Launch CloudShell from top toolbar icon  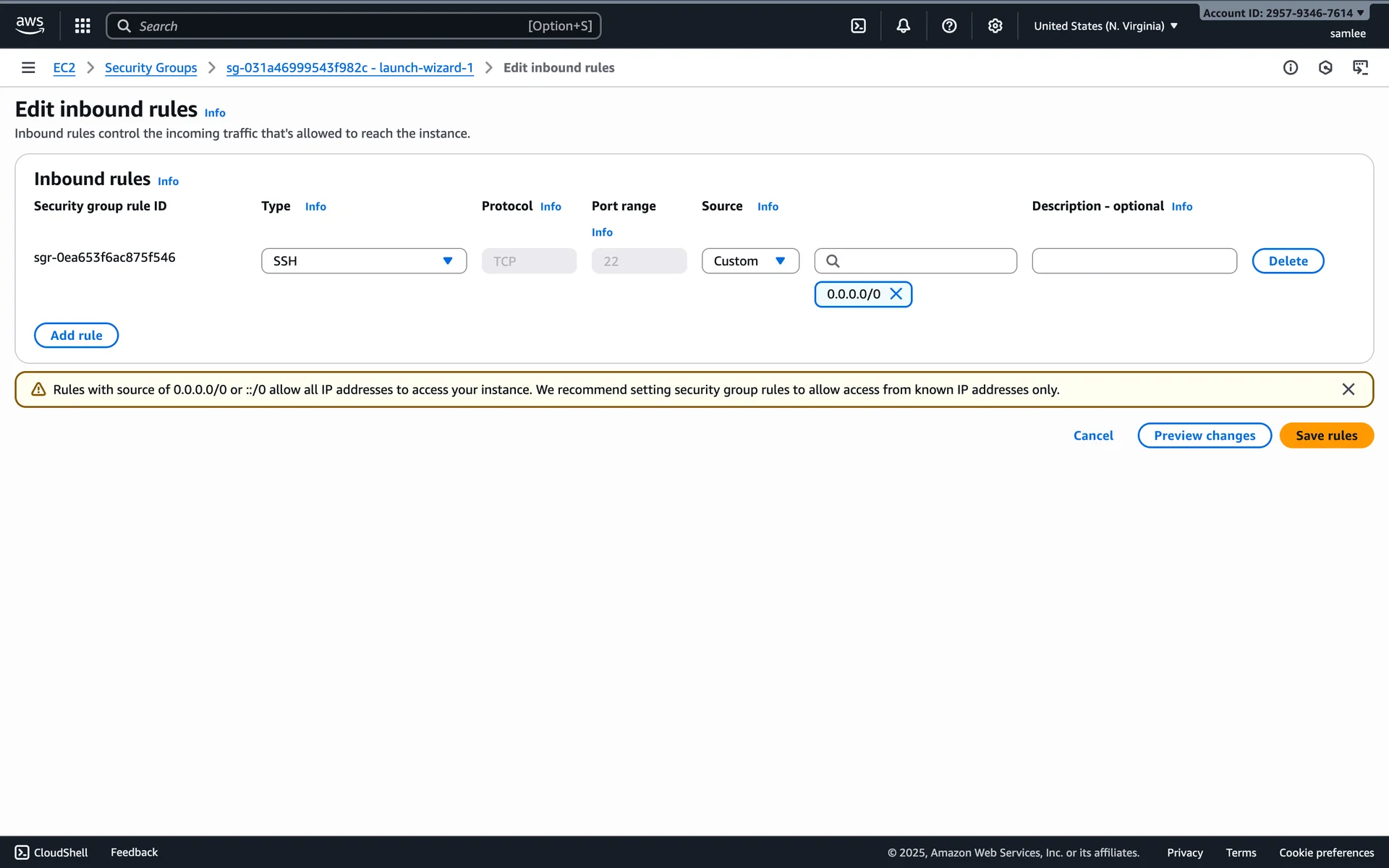point(858,26)
